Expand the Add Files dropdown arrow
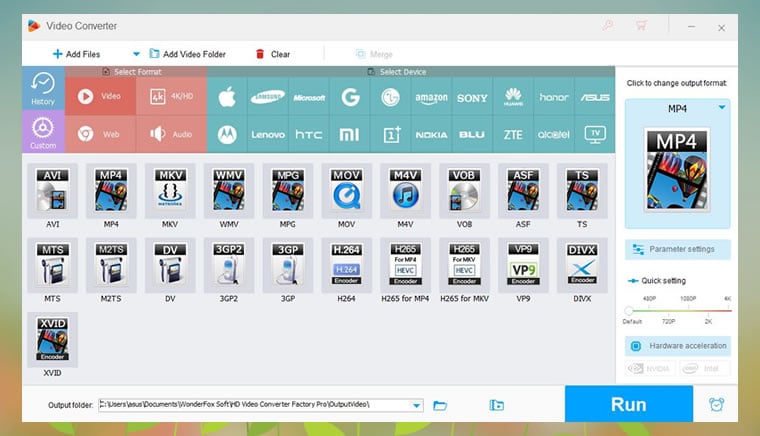Screen dimensions: 760x436 [x=136, y=54]
